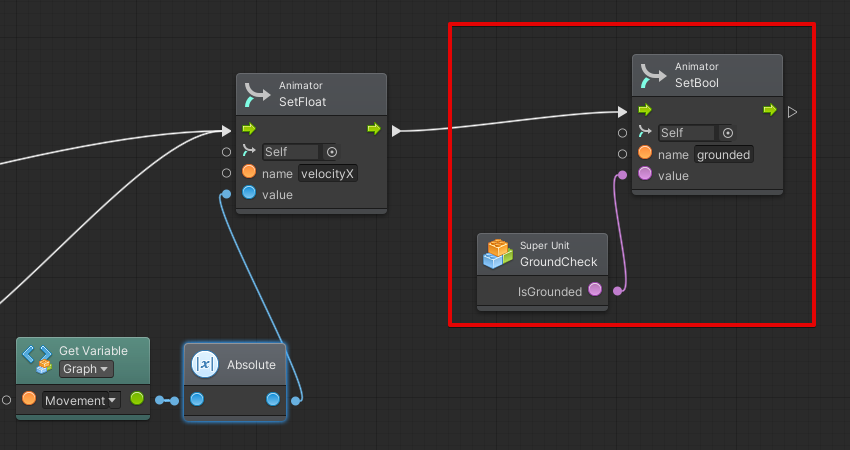Click SetBool's green control input arrow
This screenshot has height=450, width=850.
(645, 110)
